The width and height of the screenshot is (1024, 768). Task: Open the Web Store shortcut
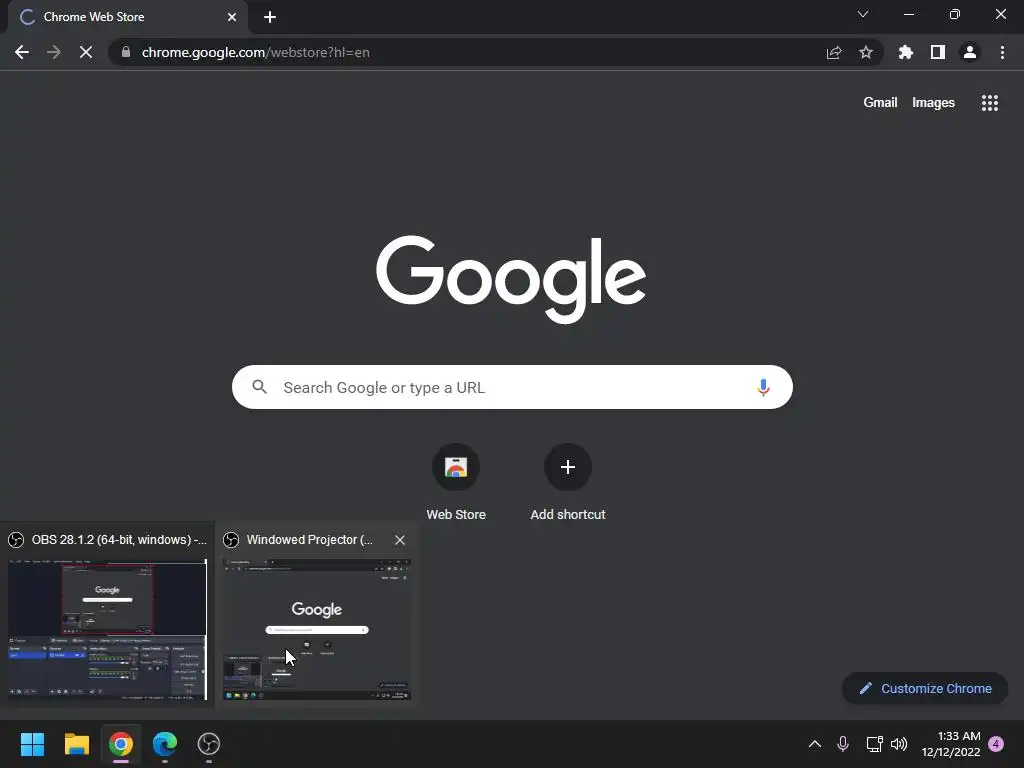456,482
